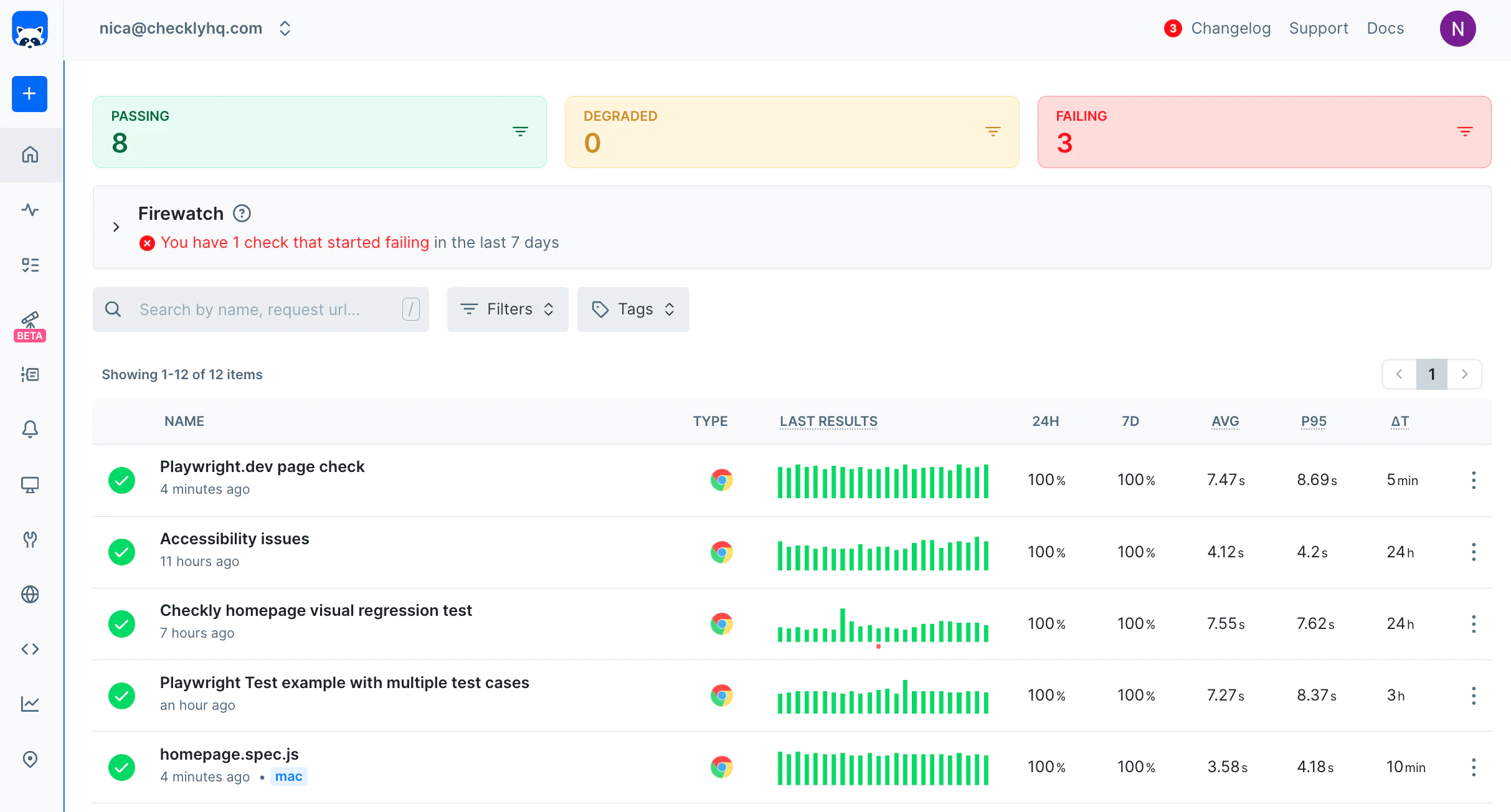
Task: Expand the Firewatch panel chevron
Action: pyautogui.click(x=116, y=227)
